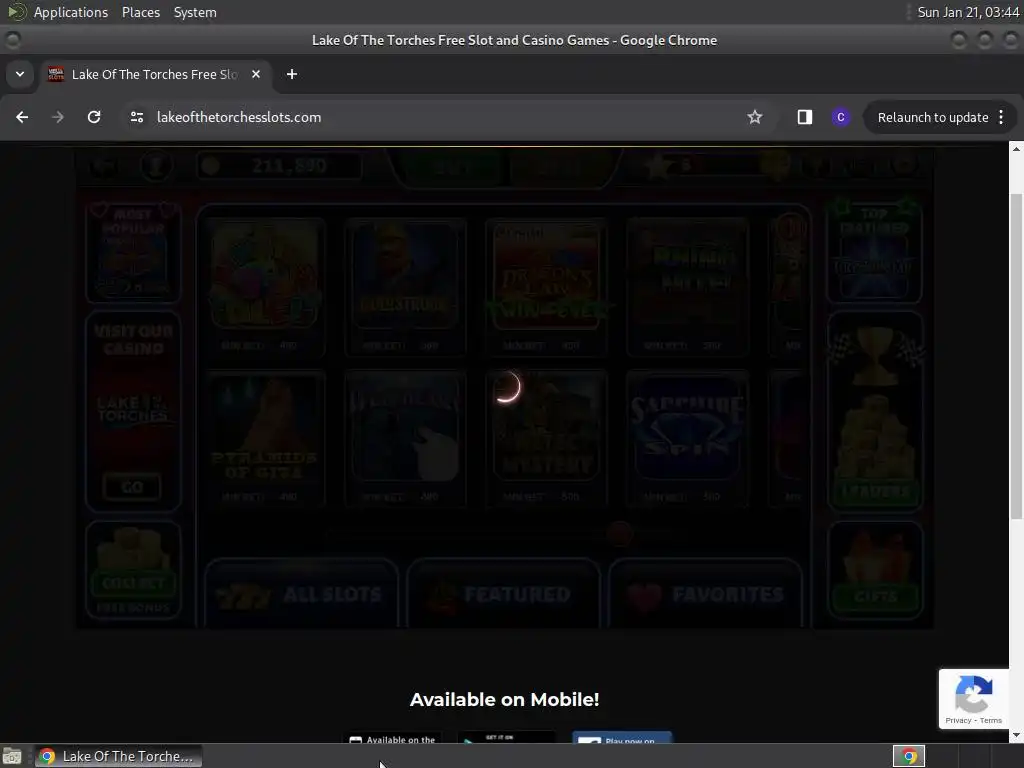This screenshot has height=768, width=1024.
Task: Click the Chrome taskbar window button
Action: [x=118, y=756]
